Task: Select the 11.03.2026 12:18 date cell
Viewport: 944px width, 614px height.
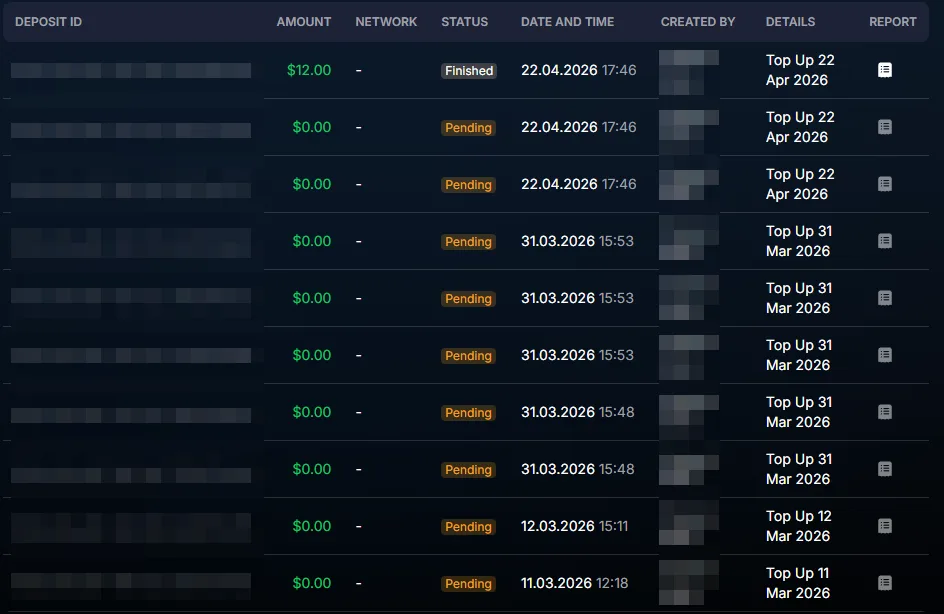Action: pos(574,583)
